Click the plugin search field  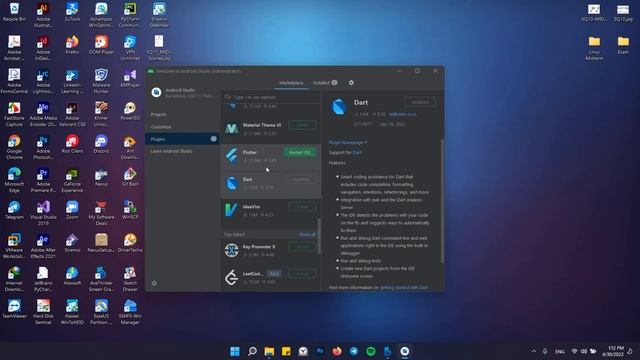point(271,97)
